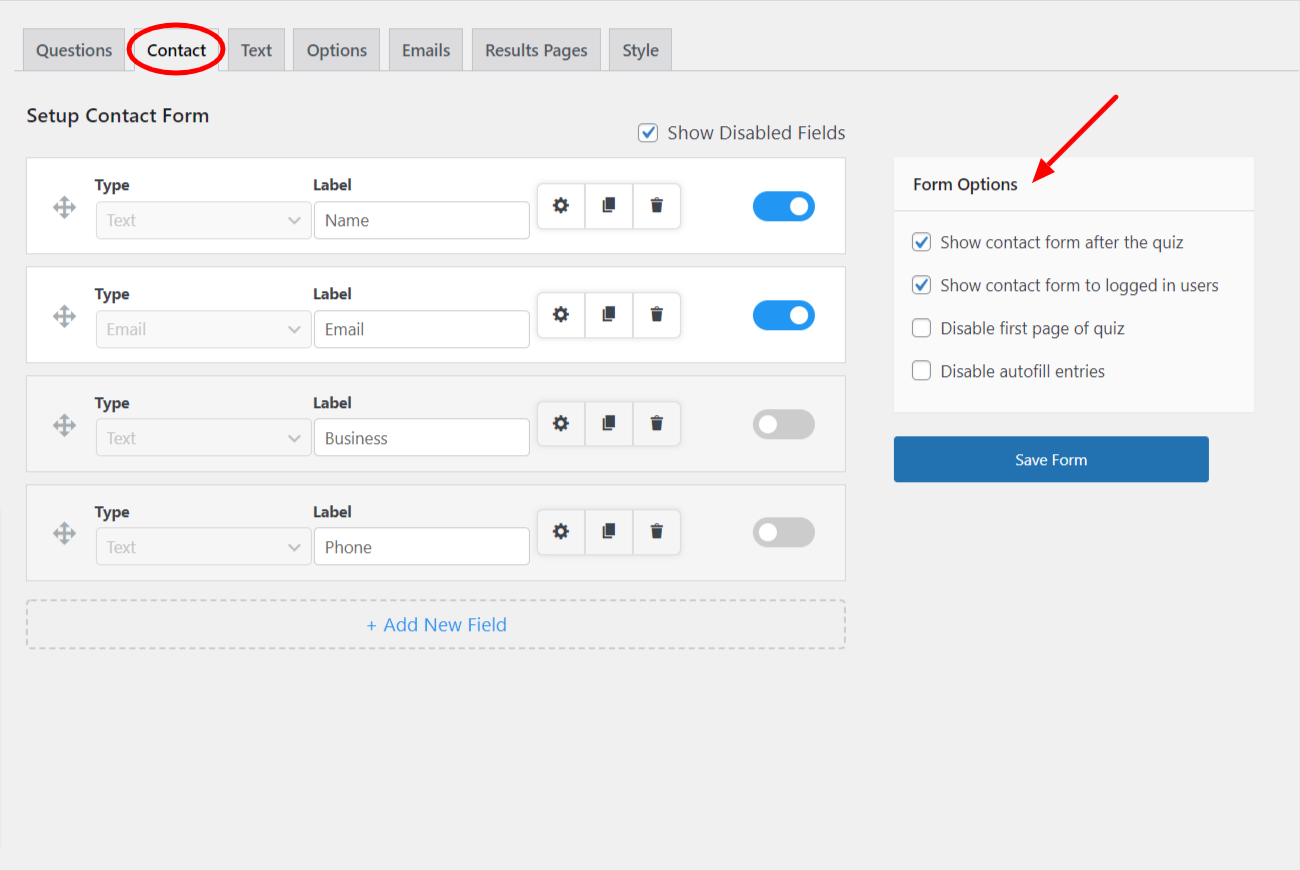Open the Emails tab

tap(425, 49)
